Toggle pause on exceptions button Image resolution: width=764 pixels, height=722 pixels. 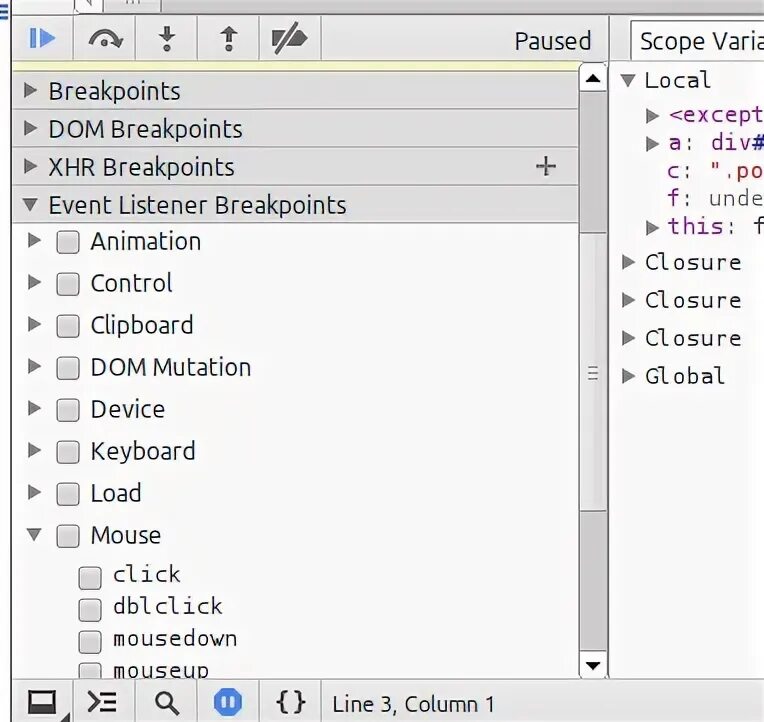click(x=228, y=703)
